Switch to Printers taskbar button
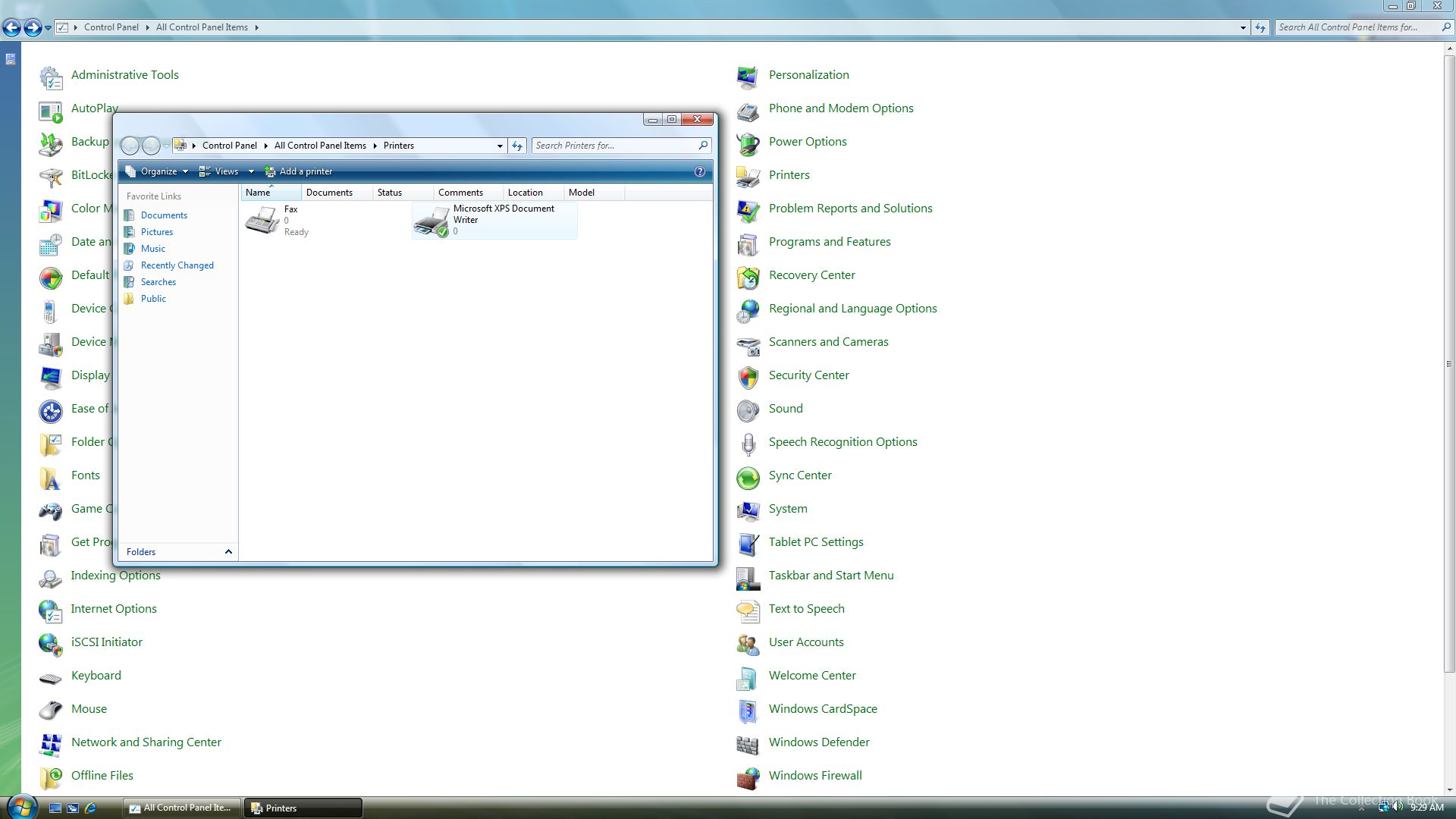Viewport: 1456px width, 819px height. pos(303,808)
